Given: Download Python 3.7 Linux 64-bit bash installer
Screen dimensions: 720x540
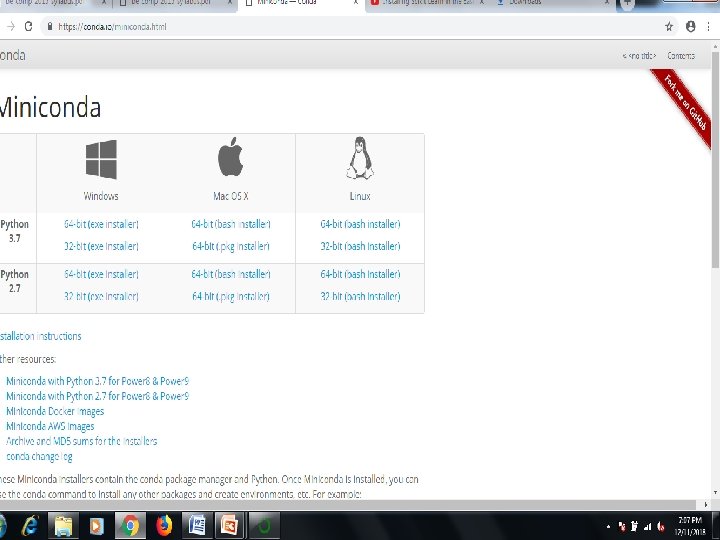Looking at the screenshot, I should pos(360,224).
